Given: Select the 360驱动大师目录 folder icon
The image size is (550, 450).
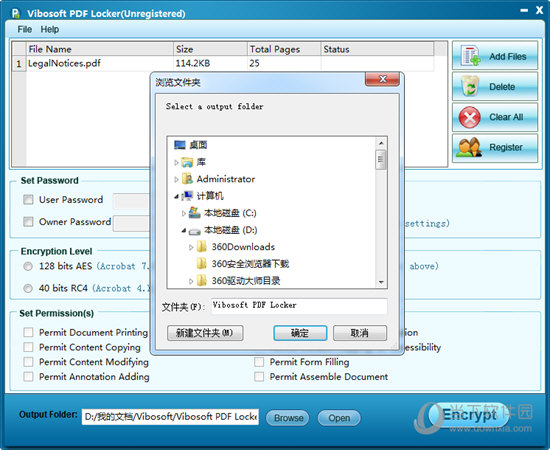Looking at the screenshot, I should point(202,280).
